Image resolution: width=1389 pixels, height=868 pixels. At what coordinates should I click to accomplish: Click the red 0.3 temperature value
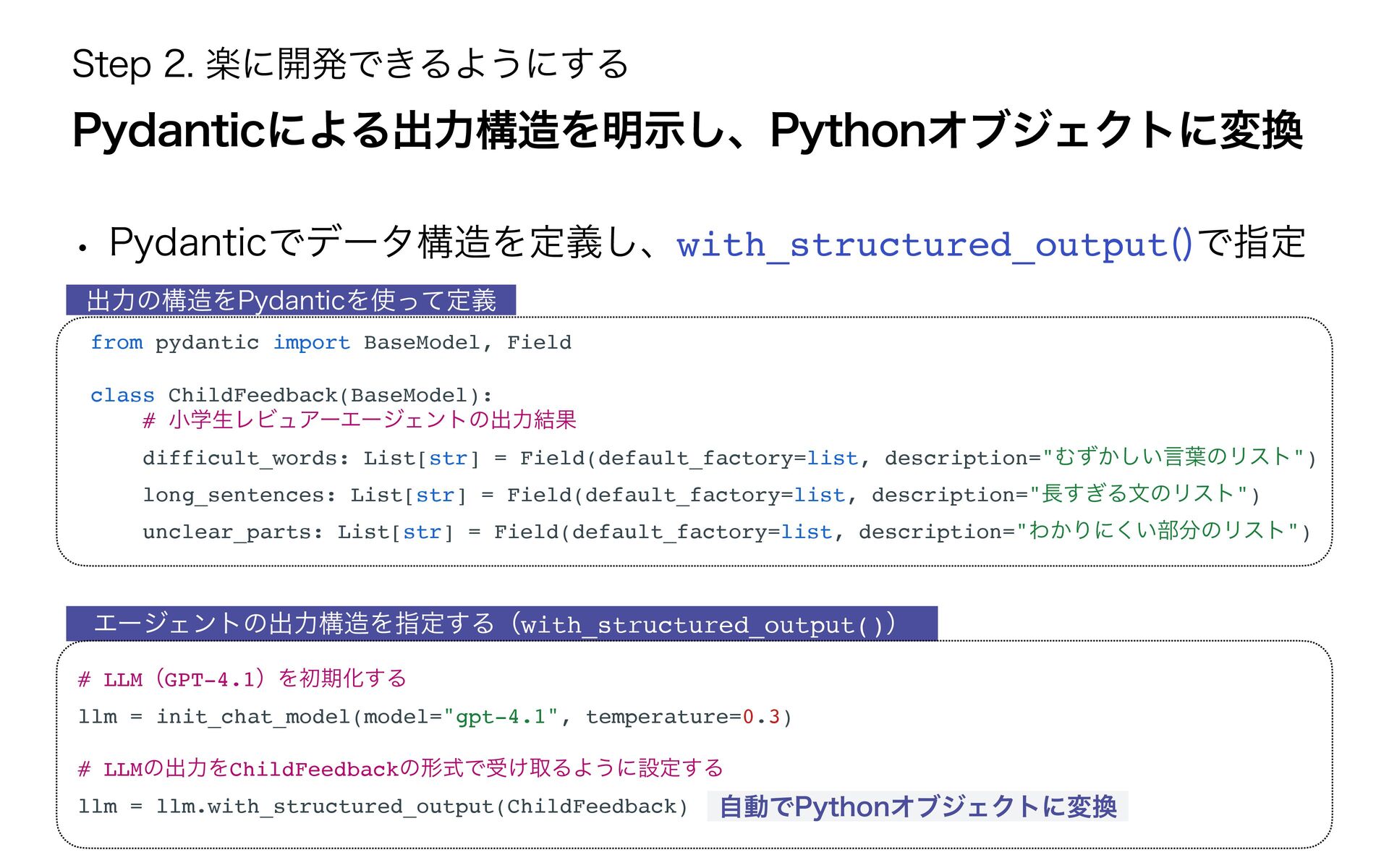(x=761, y=717)
